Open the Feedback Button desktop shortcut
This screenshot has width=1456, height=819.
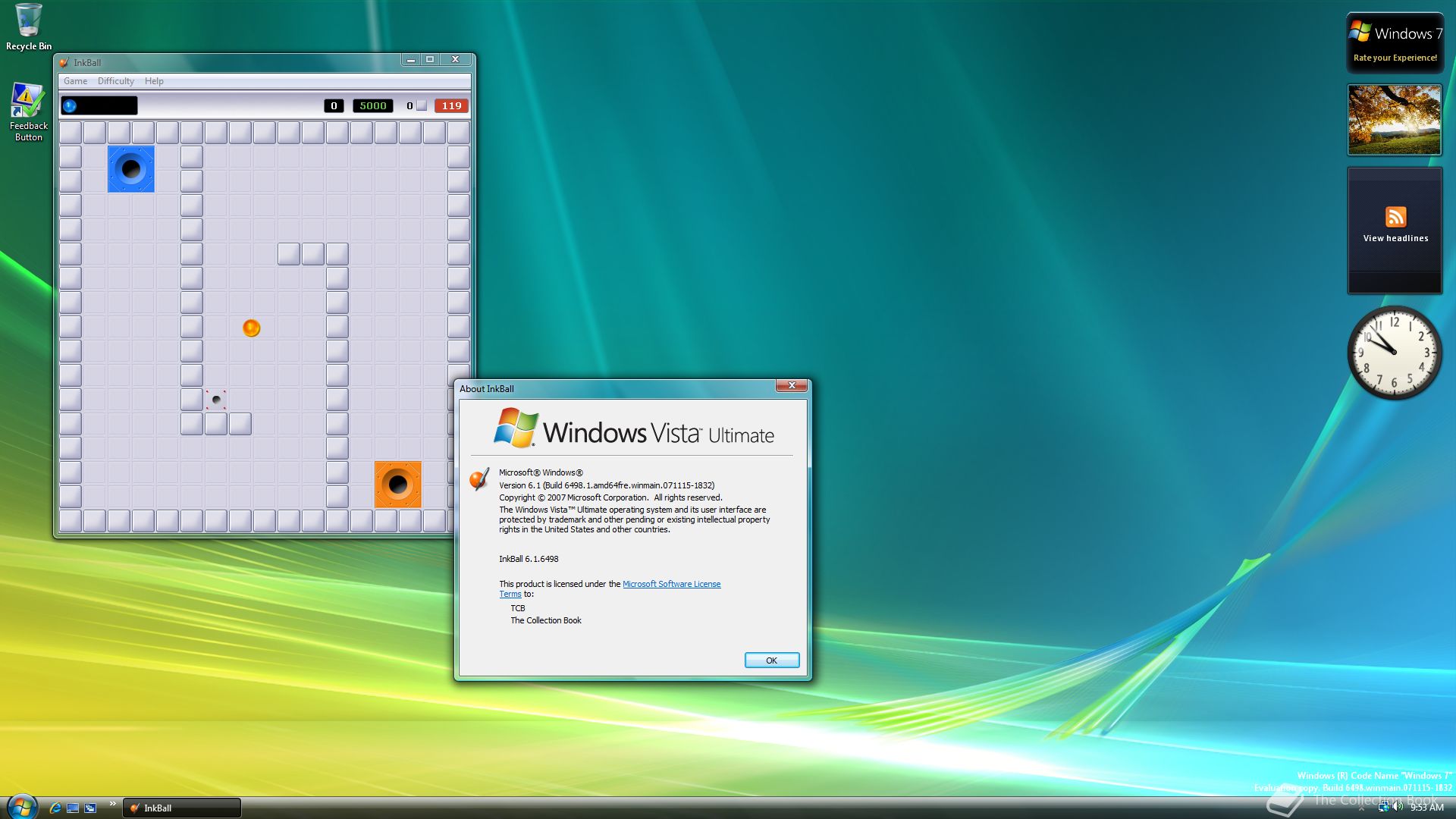click(28, 111)
